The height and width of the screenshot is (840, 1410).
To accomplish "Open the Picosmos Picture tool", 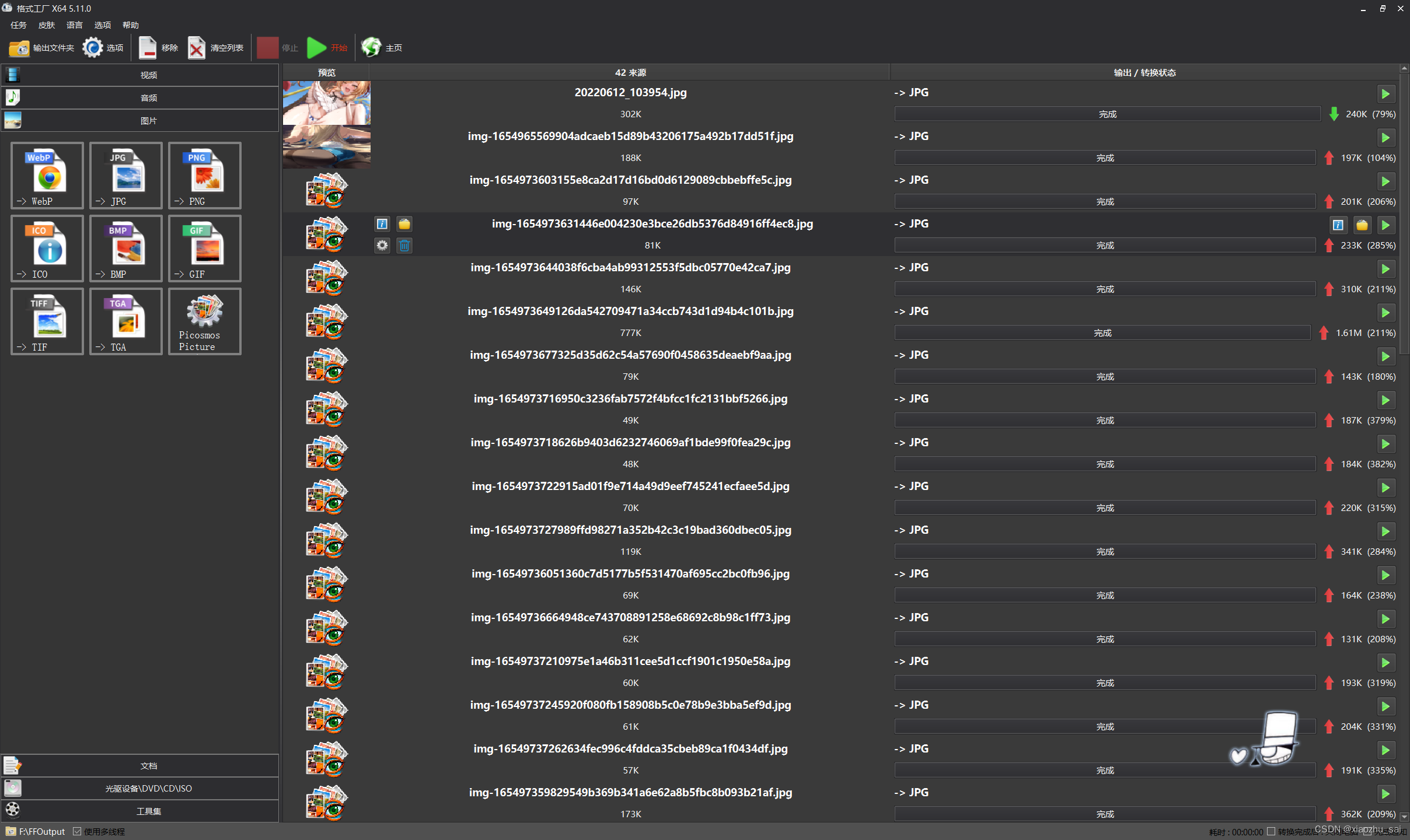I will click(x=204, y=321).
